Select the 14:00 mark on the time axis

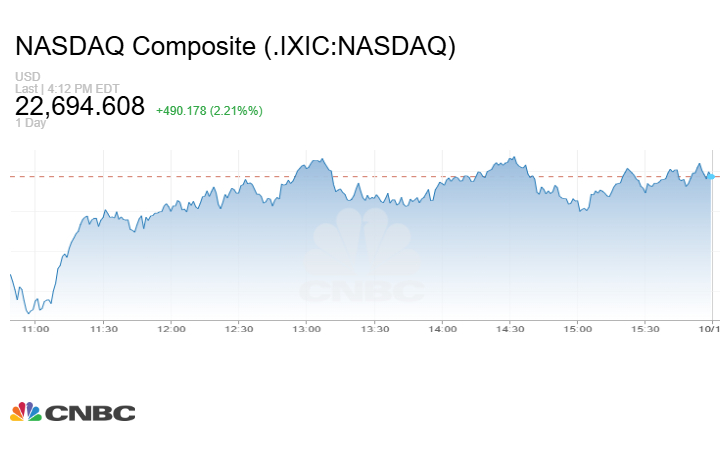(x=442, y=328)
